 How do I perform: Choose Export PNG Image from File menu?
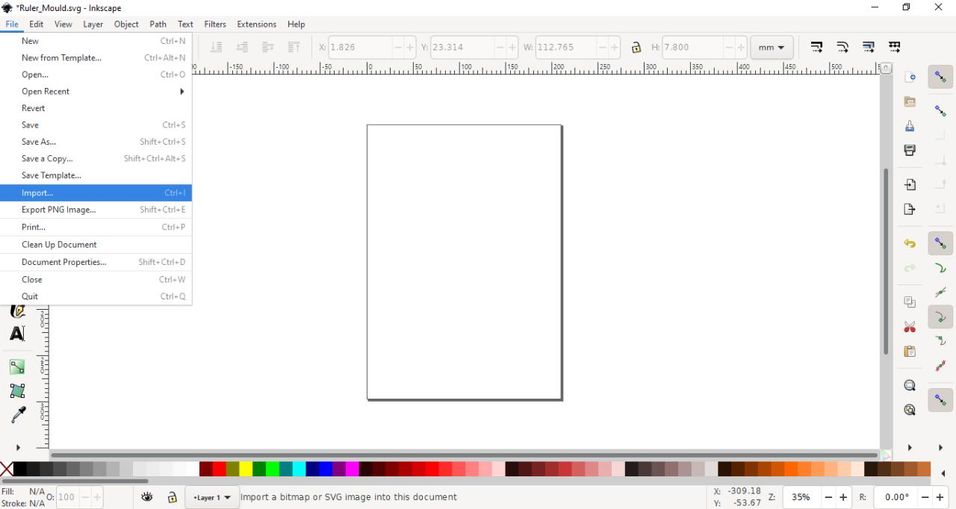click(x=96, y=210)
